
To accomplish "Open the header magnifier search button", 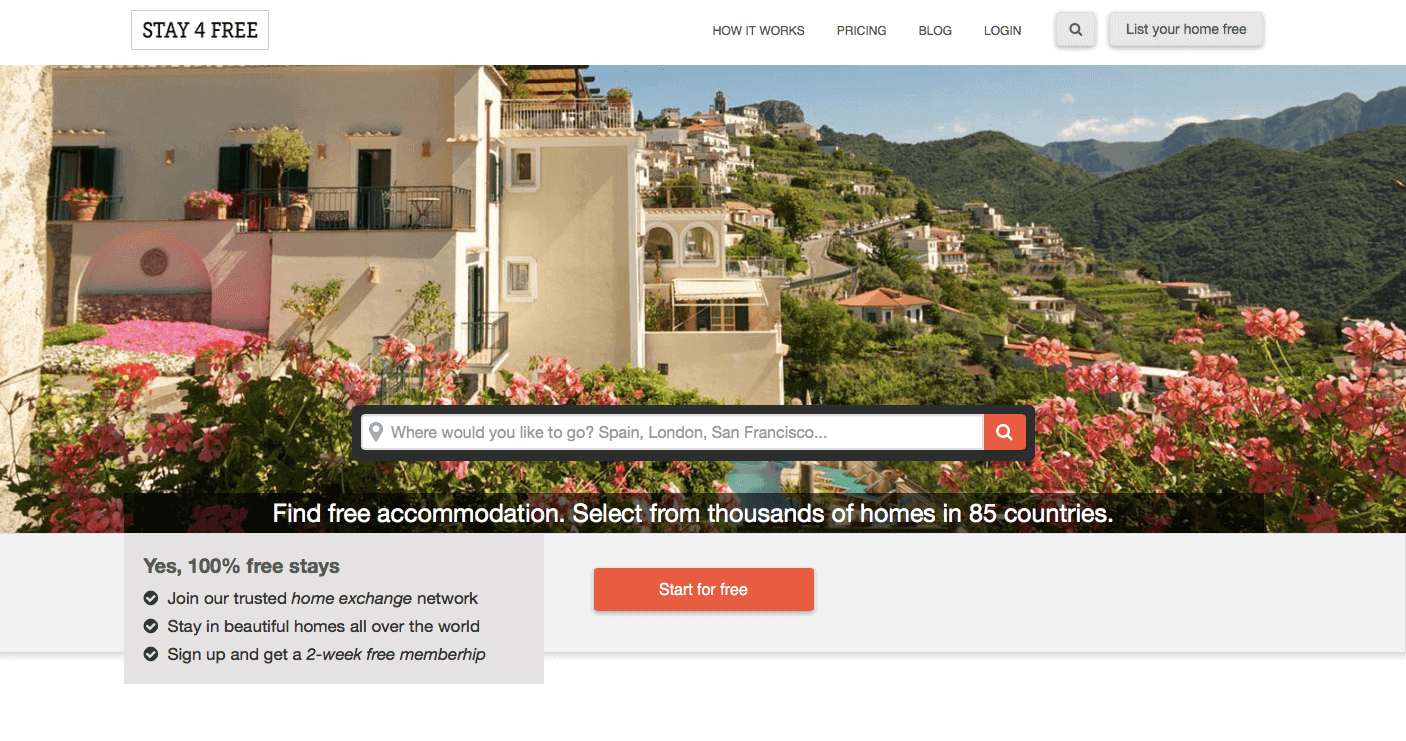I will pos(1076,30).
